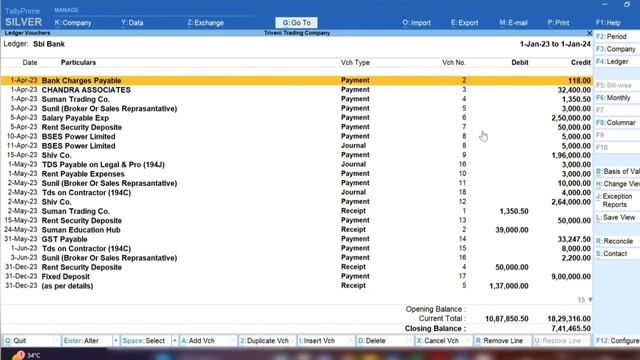This screenshot has height=360, width=640.
Task: Click H: Change View button
Action: pos(618,184)
